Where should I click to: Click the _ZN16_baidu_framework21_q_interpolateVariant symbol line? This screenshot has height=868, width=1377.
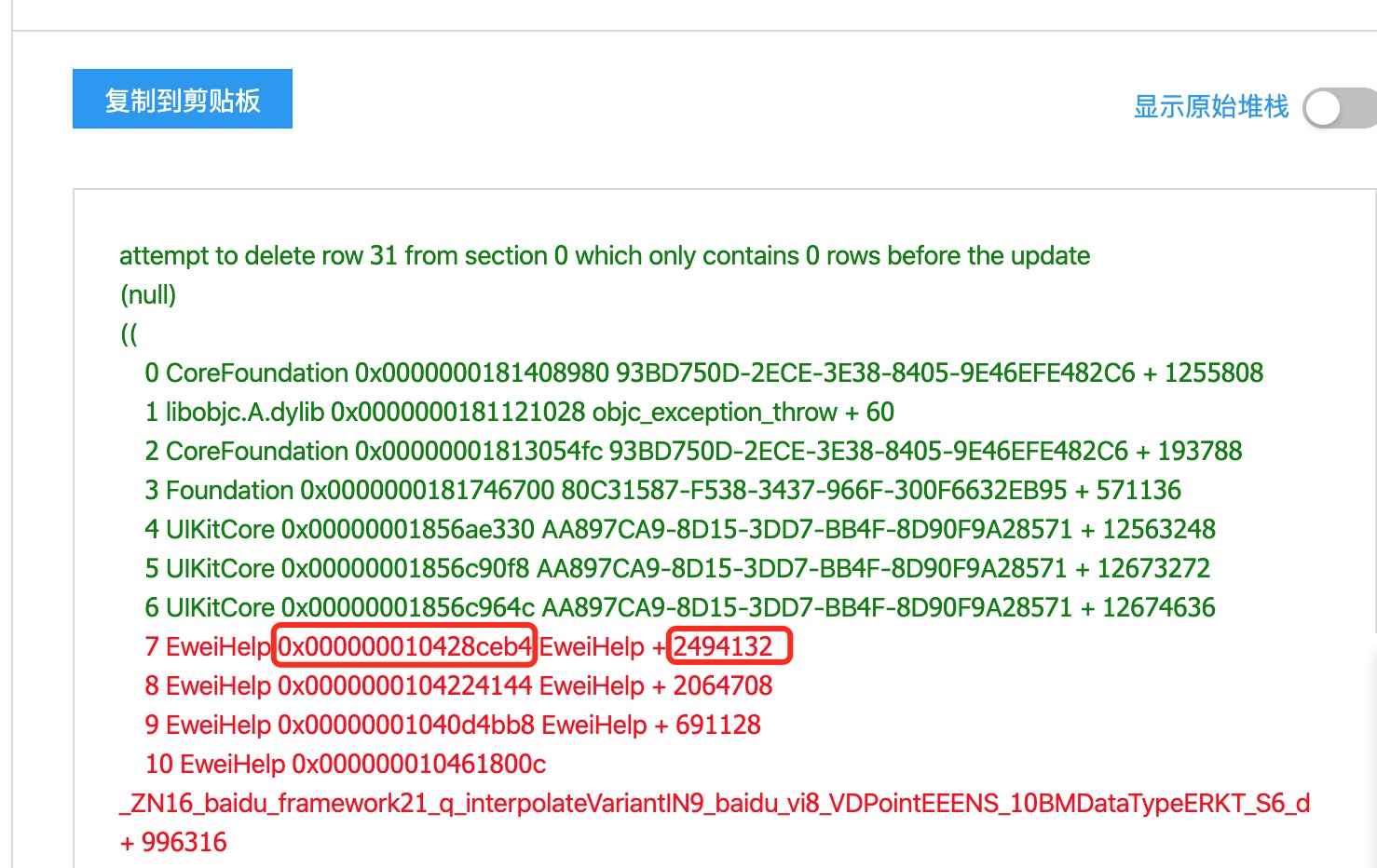click(715, 804)
